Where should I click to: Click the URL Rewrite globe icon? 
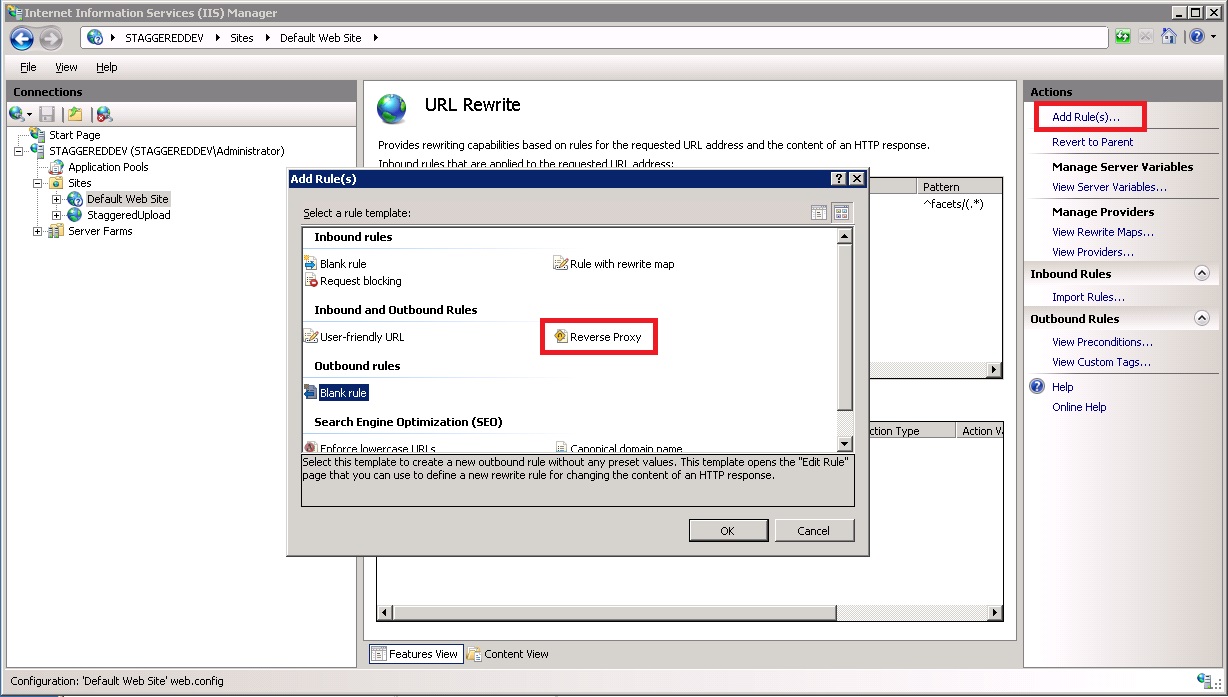tap(392, 108)
